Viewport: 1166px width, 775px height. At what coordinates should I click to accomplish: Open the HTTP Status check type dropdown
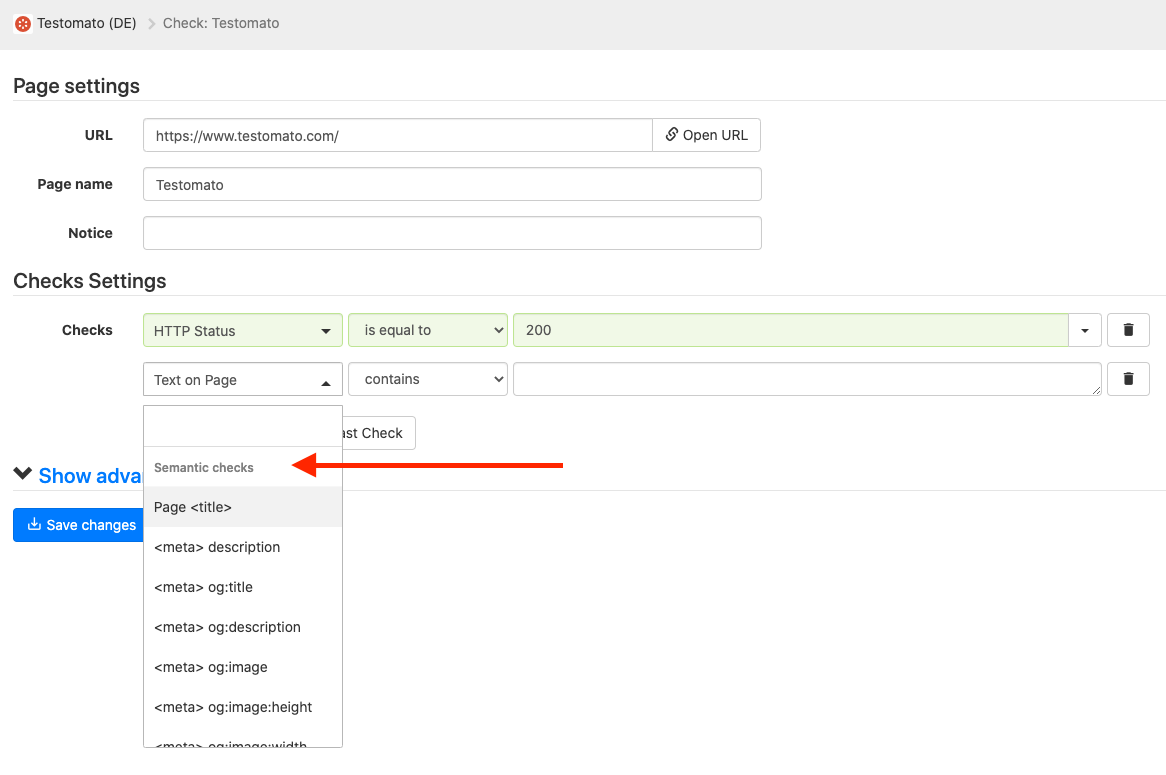pyautogui.click(x=242, y=330)
